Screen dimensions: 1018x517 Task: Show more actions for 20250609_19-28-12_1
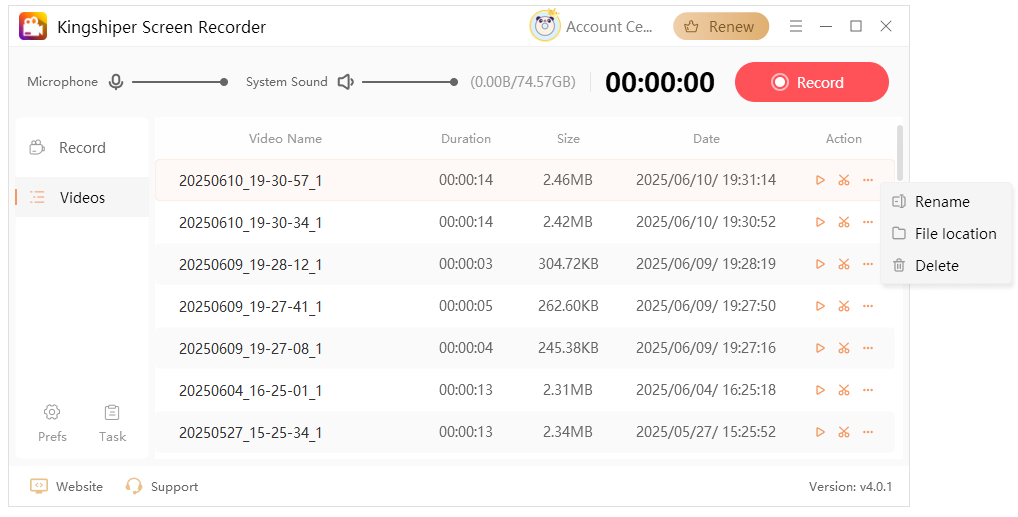click(x=867, y=264)
